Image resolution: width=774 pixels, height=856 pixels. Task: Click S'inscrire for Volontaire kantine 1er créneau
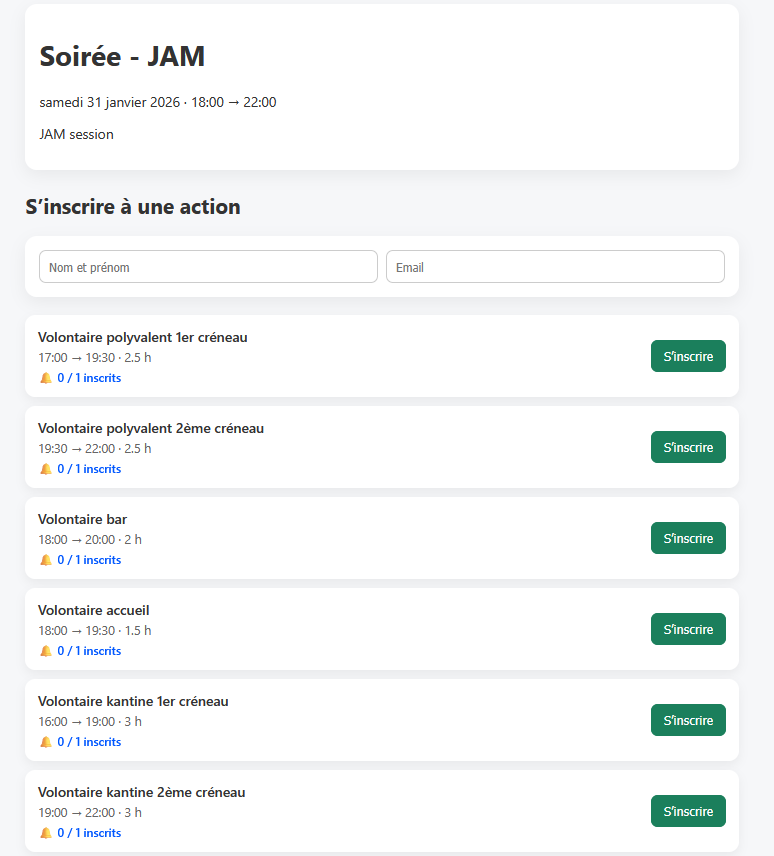[688, 720]
